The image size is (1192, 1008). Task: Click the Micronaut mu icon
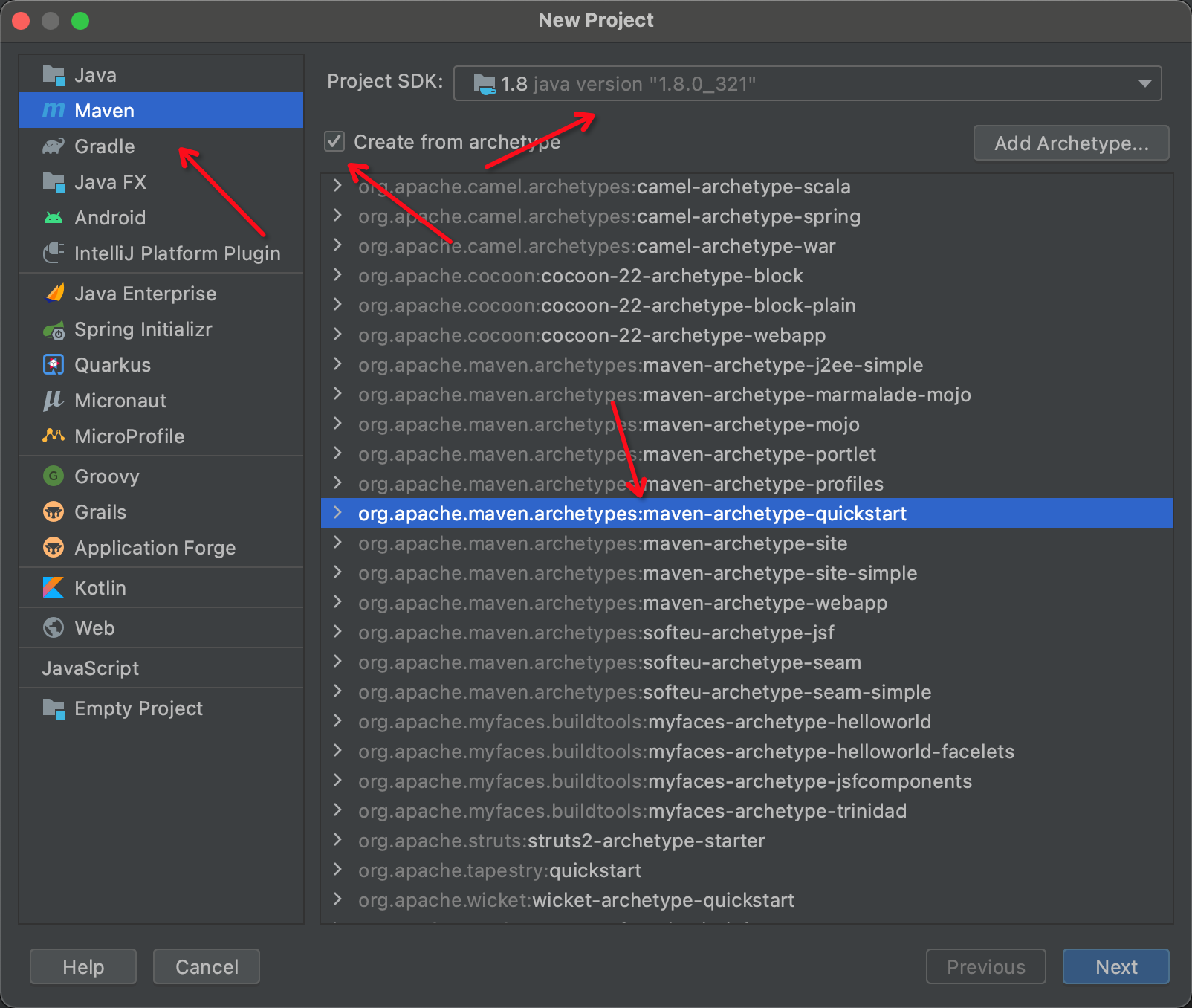click(x=54, y=401)
